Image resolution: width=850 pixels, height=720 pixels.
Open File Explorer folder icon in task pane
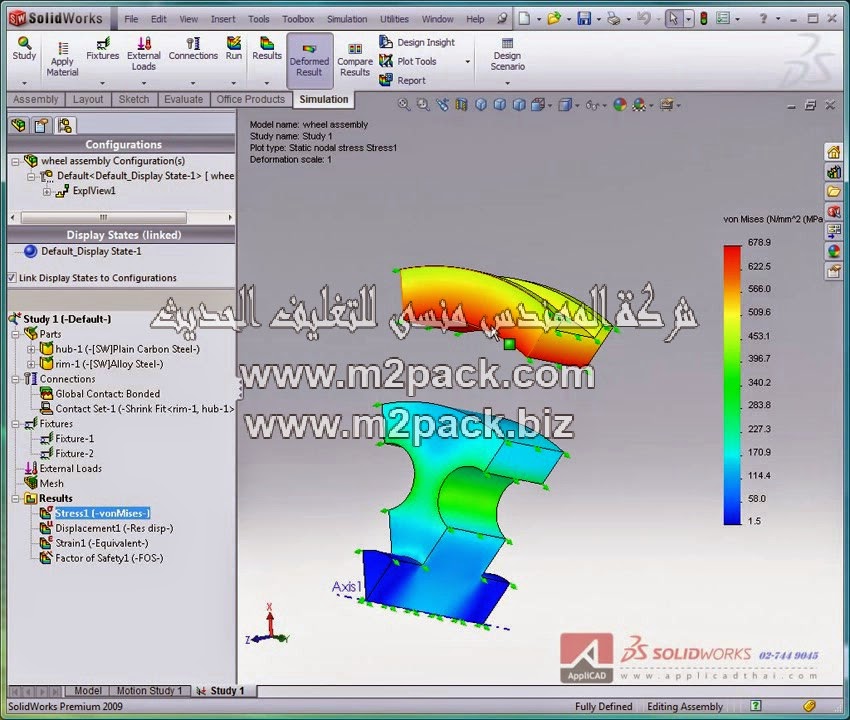pos(834,191)
